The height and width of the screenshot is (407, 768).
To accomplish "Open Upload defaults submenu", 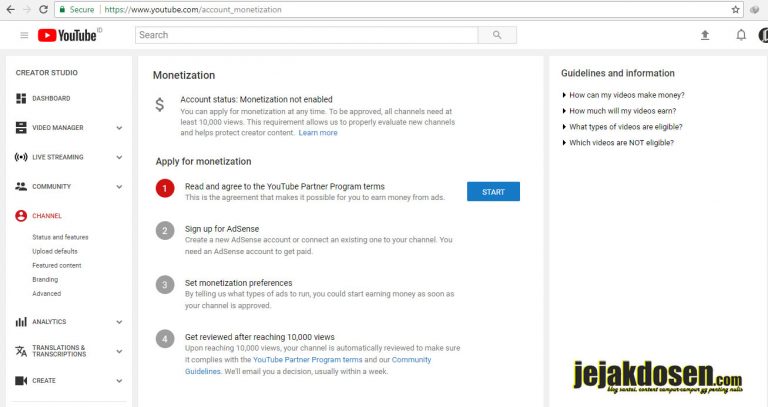I will pos(55,251).
